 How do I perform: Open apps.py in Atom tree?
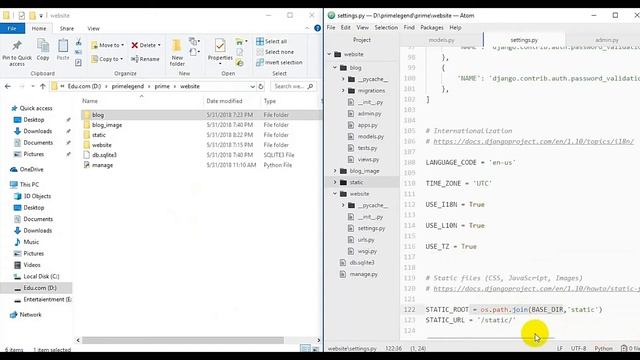(x=367, y=125)
